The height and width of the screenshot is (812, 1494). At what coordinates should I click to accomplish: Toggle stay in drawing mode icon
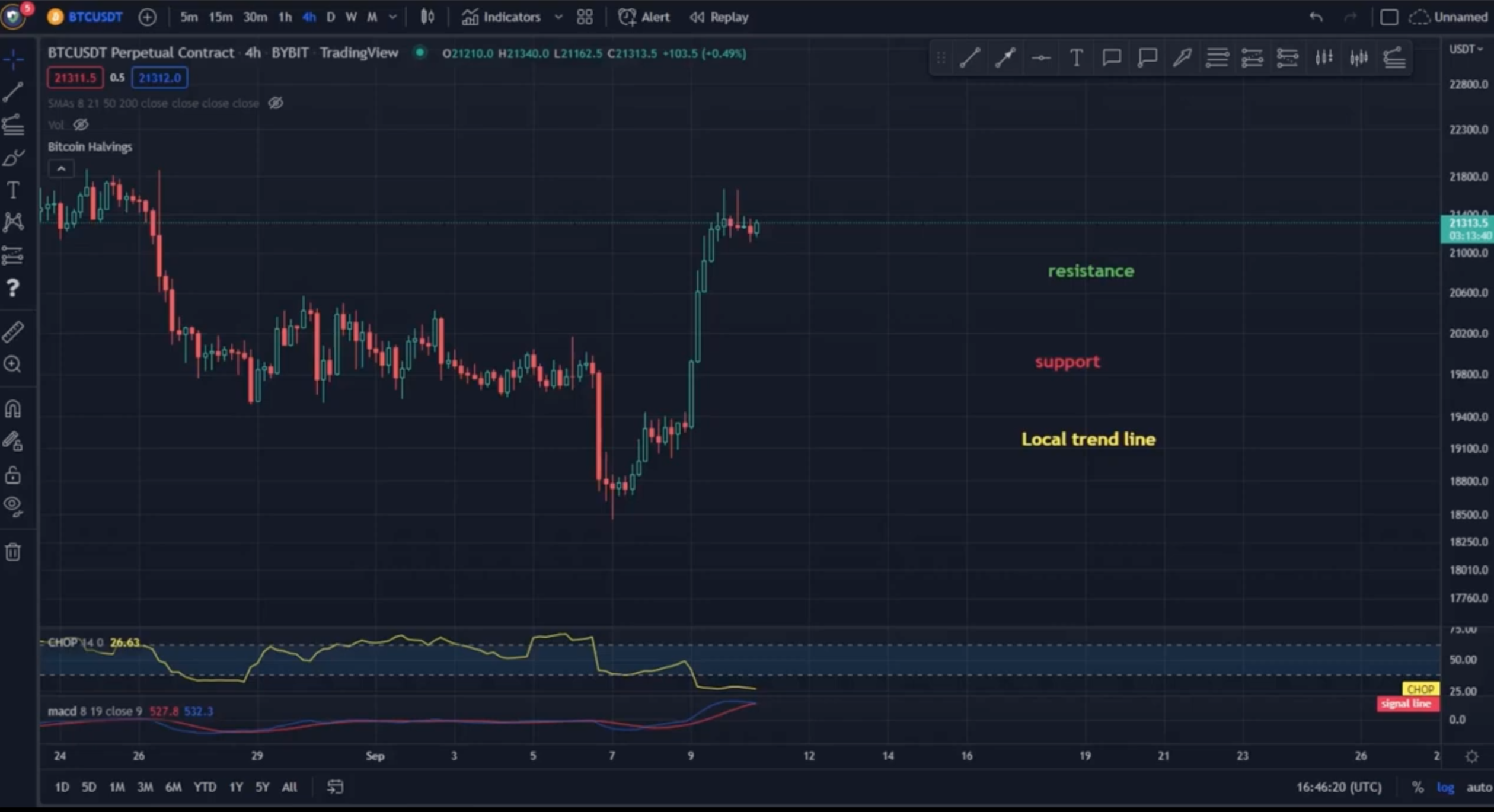point(13,442)
